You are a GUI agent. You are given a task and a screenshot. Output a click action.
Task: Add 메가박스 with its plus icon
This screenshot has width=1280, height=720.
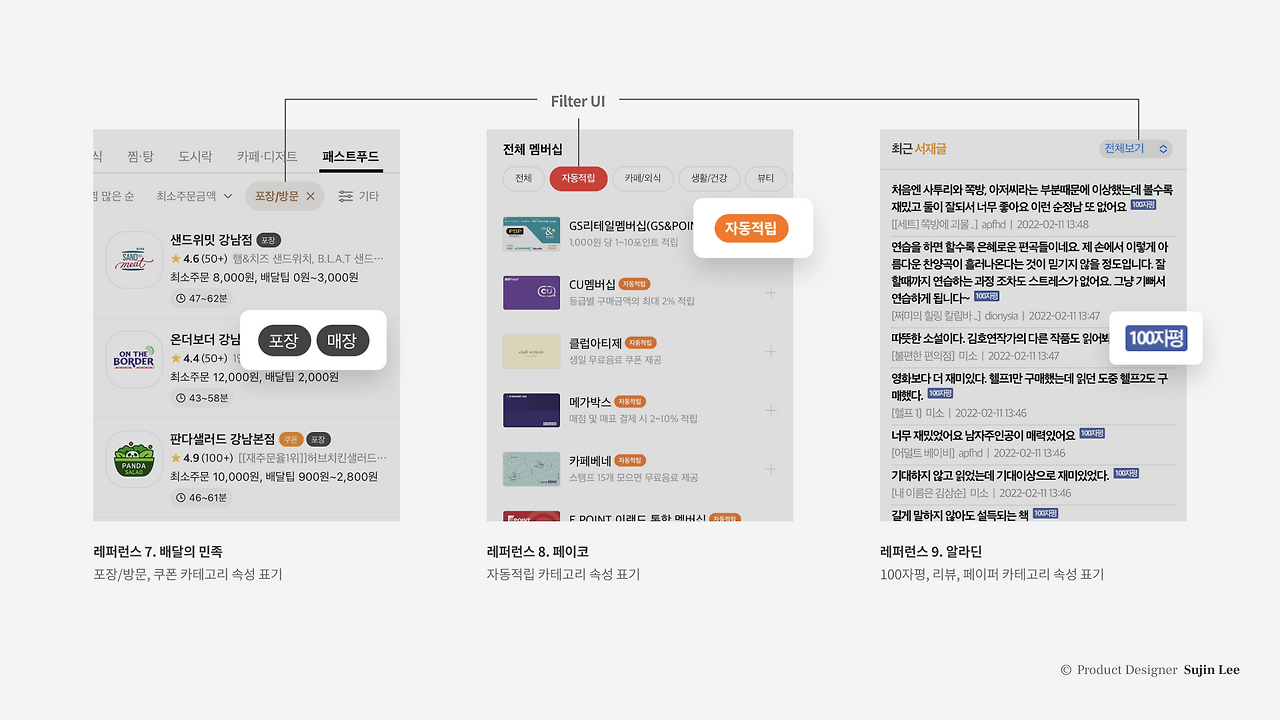coord(771,410)
